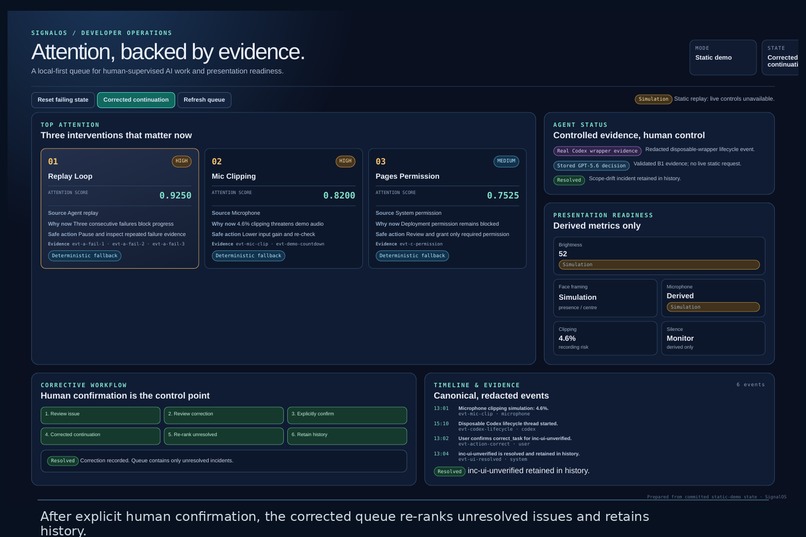Click workflow step 5. Re-rank unresolved
Image resolution: width=806 pixels, height=537 pixels.
224,436
